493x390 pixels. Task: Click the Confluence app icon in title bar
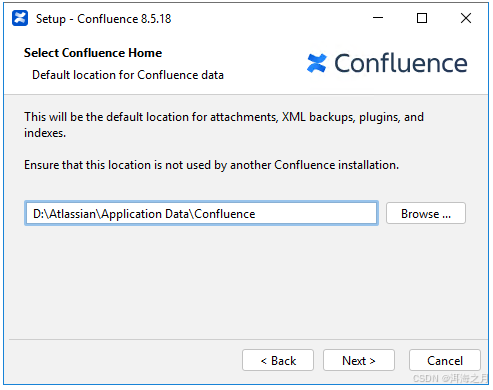[20, 18]
